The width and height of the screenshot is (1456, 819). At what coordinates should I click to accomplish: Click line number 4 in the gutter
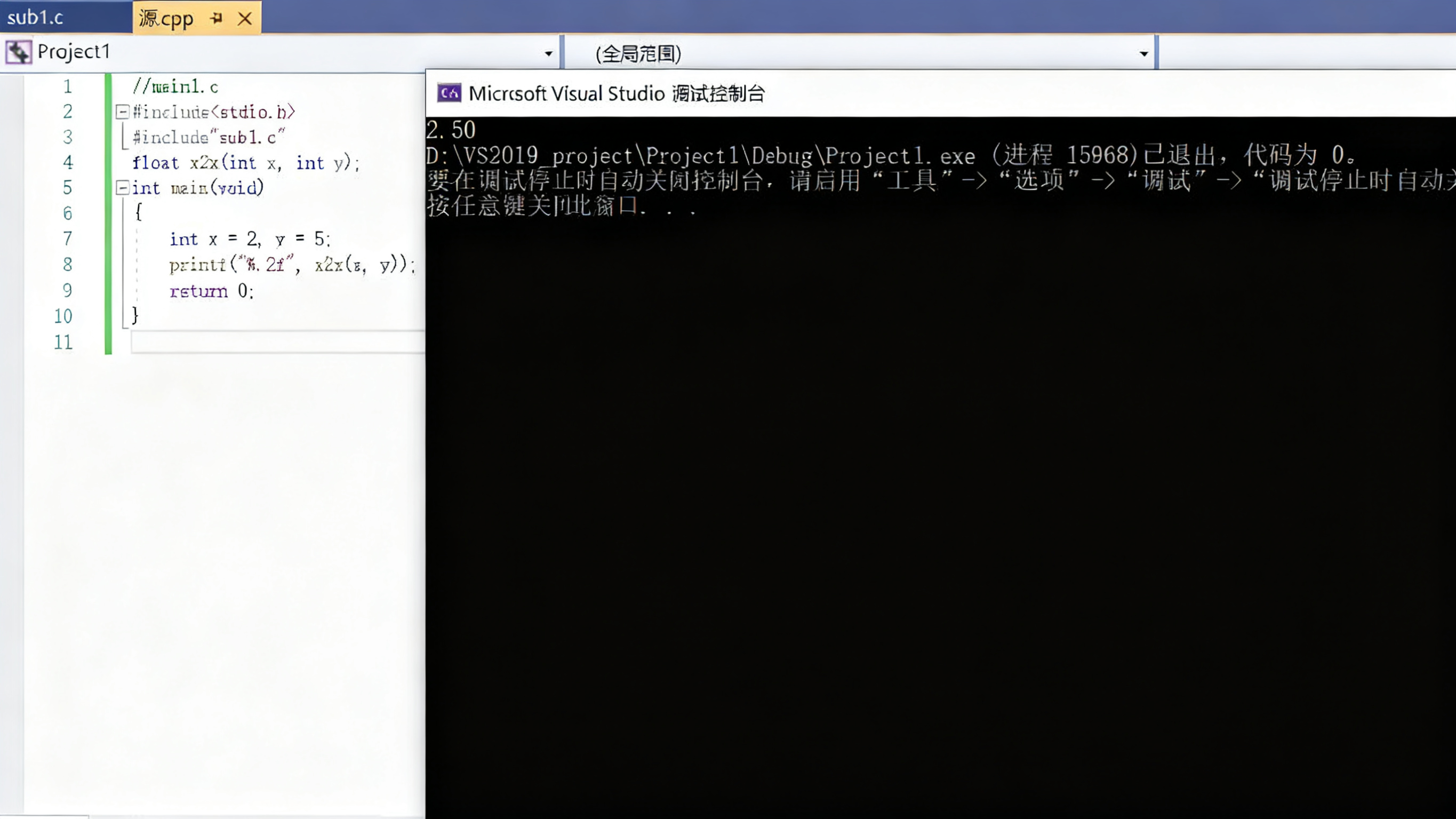tap(67, 162)
